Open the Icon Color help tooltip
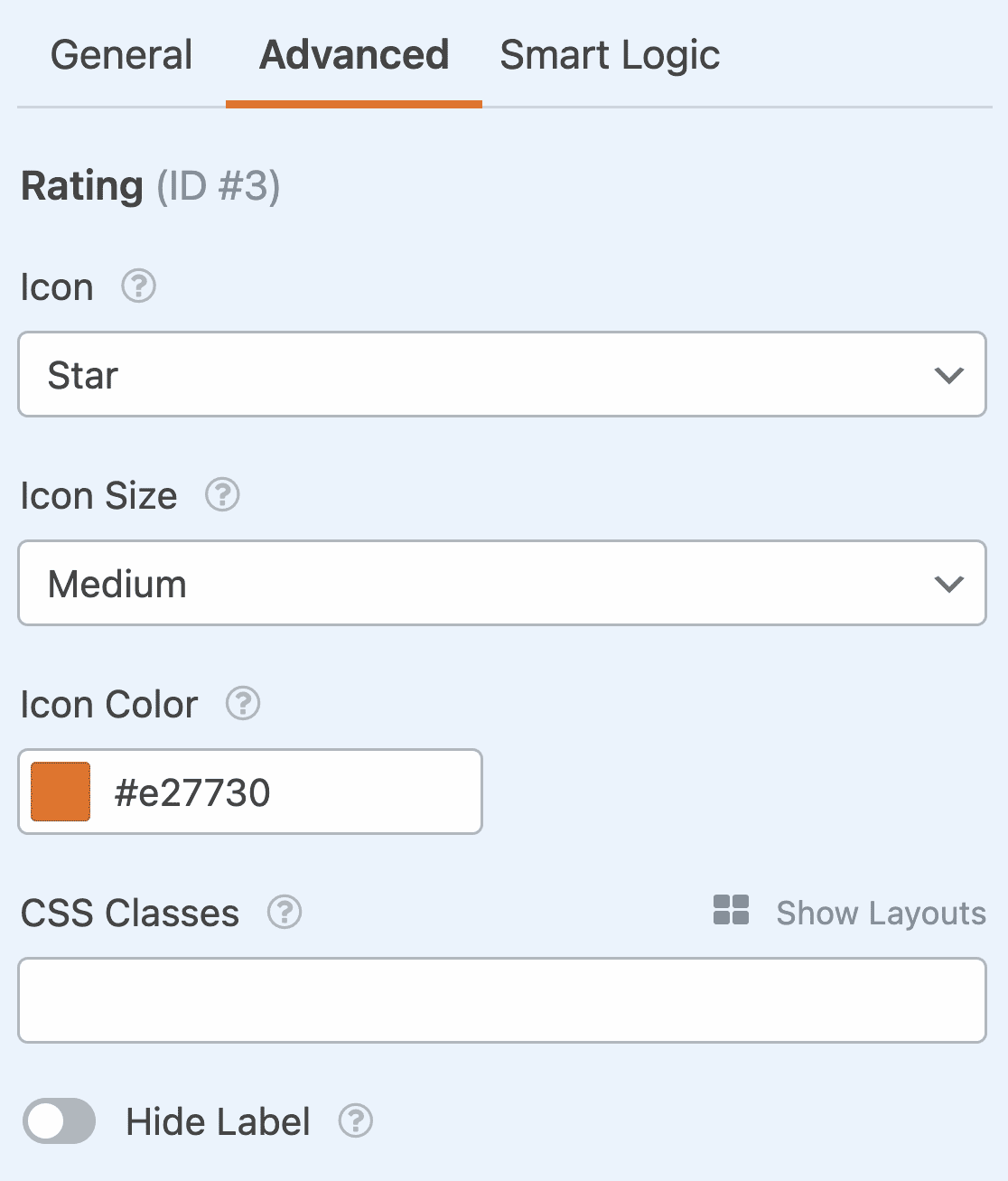The height and width of the screenshot is (1181, 1008). (x=242, y=704)
